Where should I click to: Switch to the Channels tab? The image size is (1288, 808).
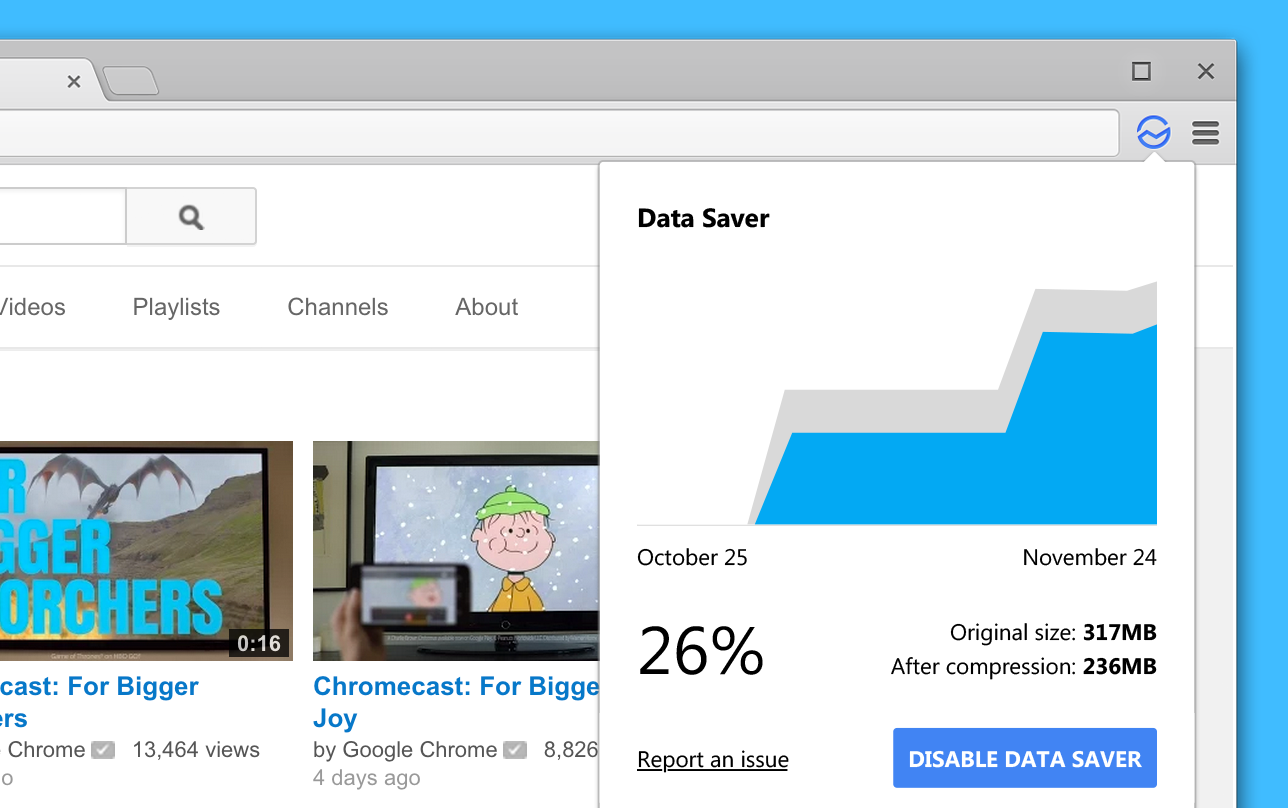337,307
